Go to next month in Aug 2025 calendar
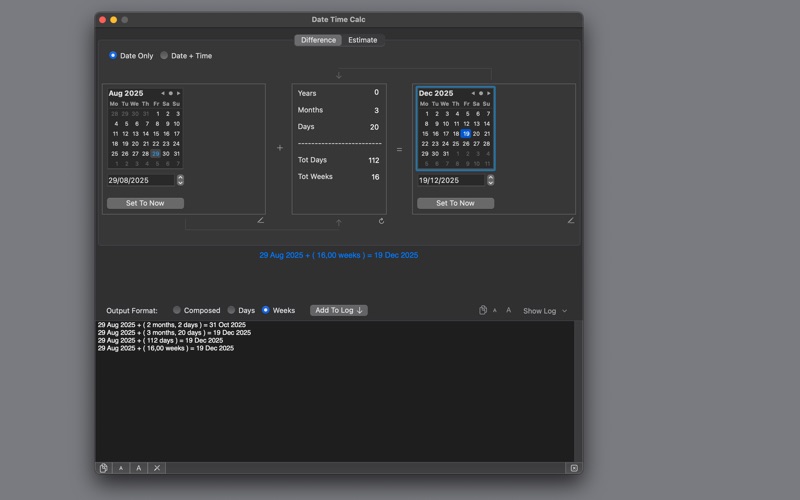800x500 pixels. [178, 93]
